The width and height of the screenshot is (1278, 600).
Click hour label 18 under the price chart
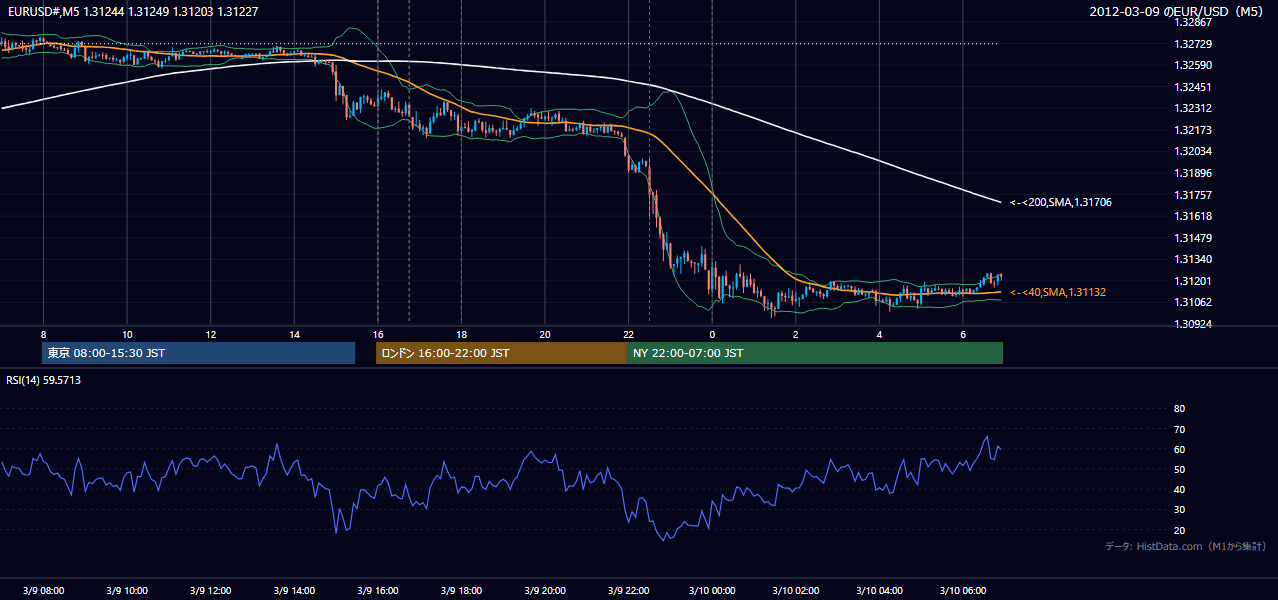pyautogui.click(x=461, y=333)
